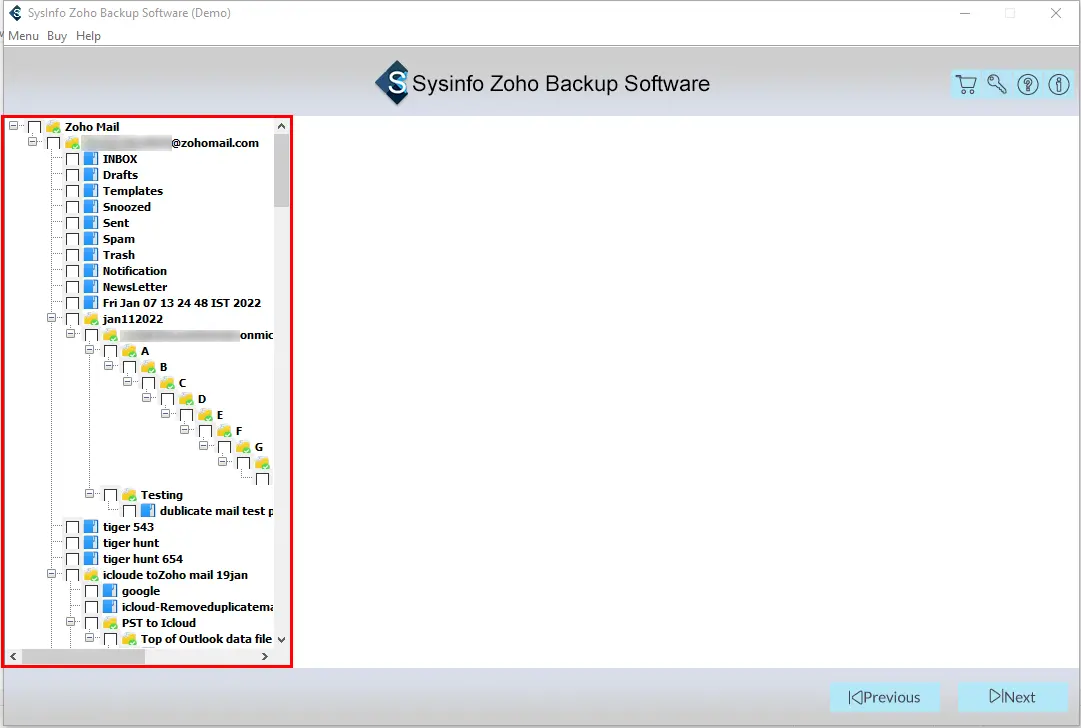
Task: Collapse icloude toZoho mail 19jan node
Action: 51,574
